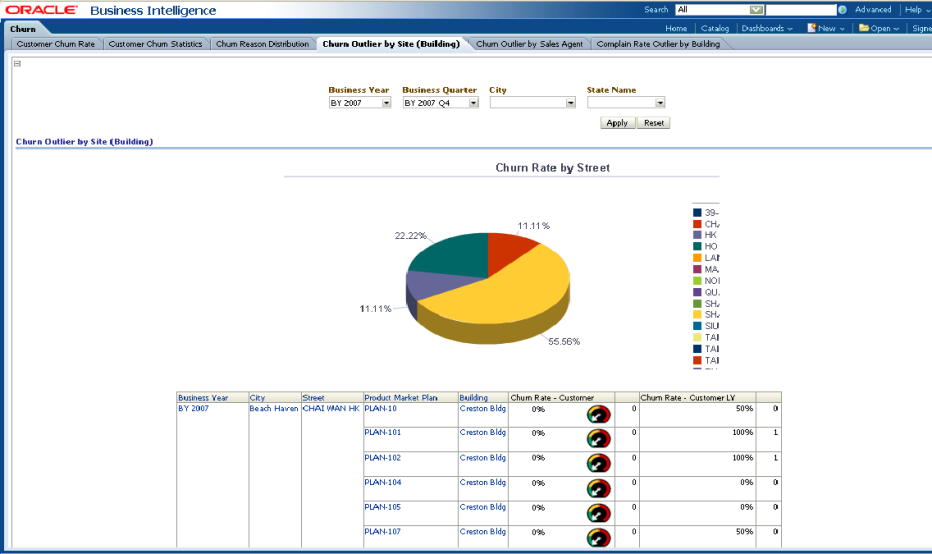The height and width of the screenshot is (554, 932).
Task: Click the Reset button
Action: [654, 123]
